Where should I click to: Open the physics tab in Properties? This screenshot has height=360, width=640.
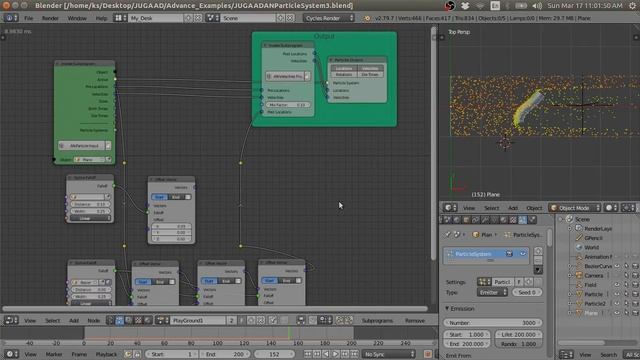pos(532,220)
